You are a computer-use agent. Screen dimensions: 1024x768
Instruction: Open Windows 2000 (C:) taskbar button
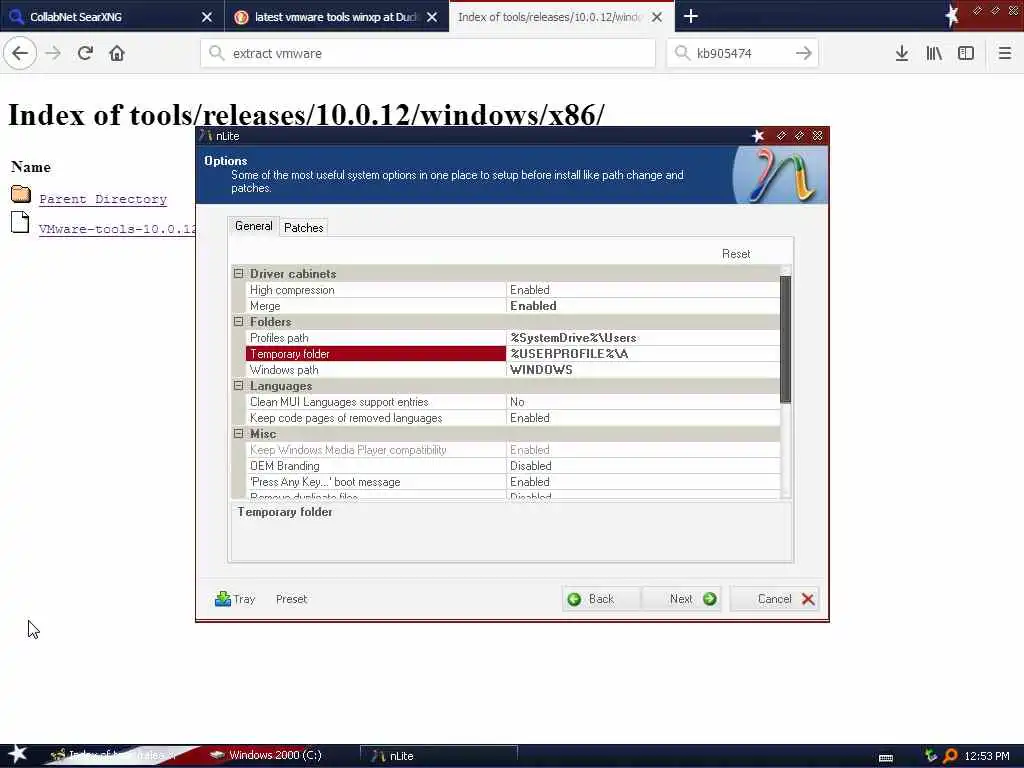point(274,755)
